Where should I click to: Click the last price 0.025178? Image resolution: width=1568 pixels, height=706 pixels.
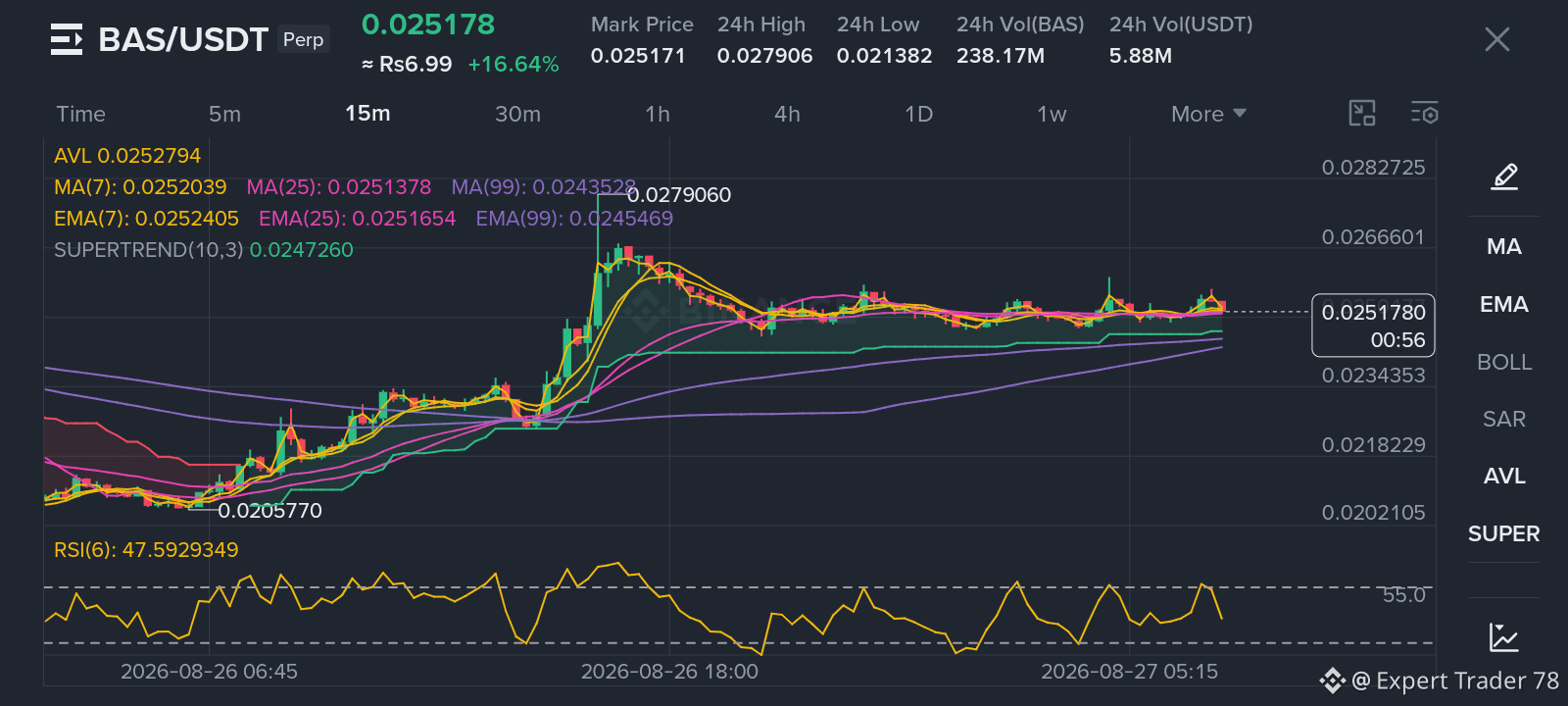[x=428, y=25]
